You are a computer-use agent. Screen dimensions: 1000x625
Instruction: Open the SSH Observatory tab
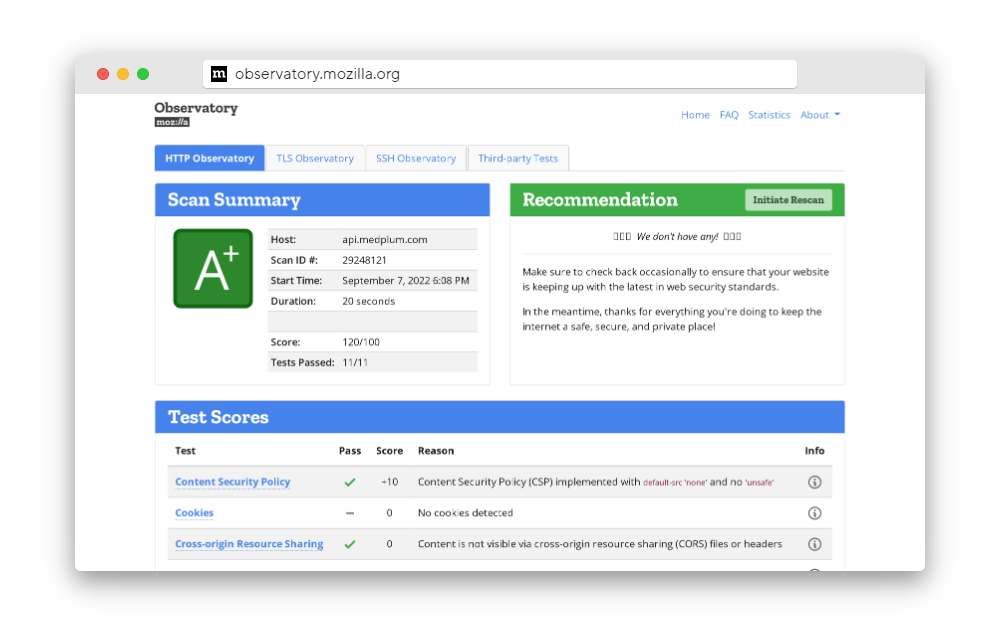pyautogui.click(x=416, y=158)
